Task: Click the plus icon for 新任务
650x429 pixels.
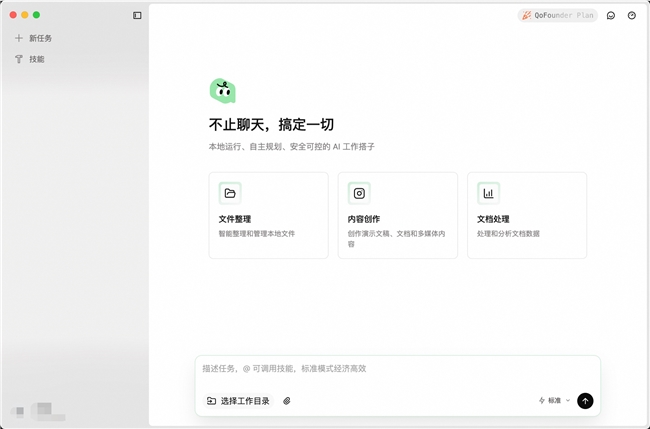Action: point(19,38)
